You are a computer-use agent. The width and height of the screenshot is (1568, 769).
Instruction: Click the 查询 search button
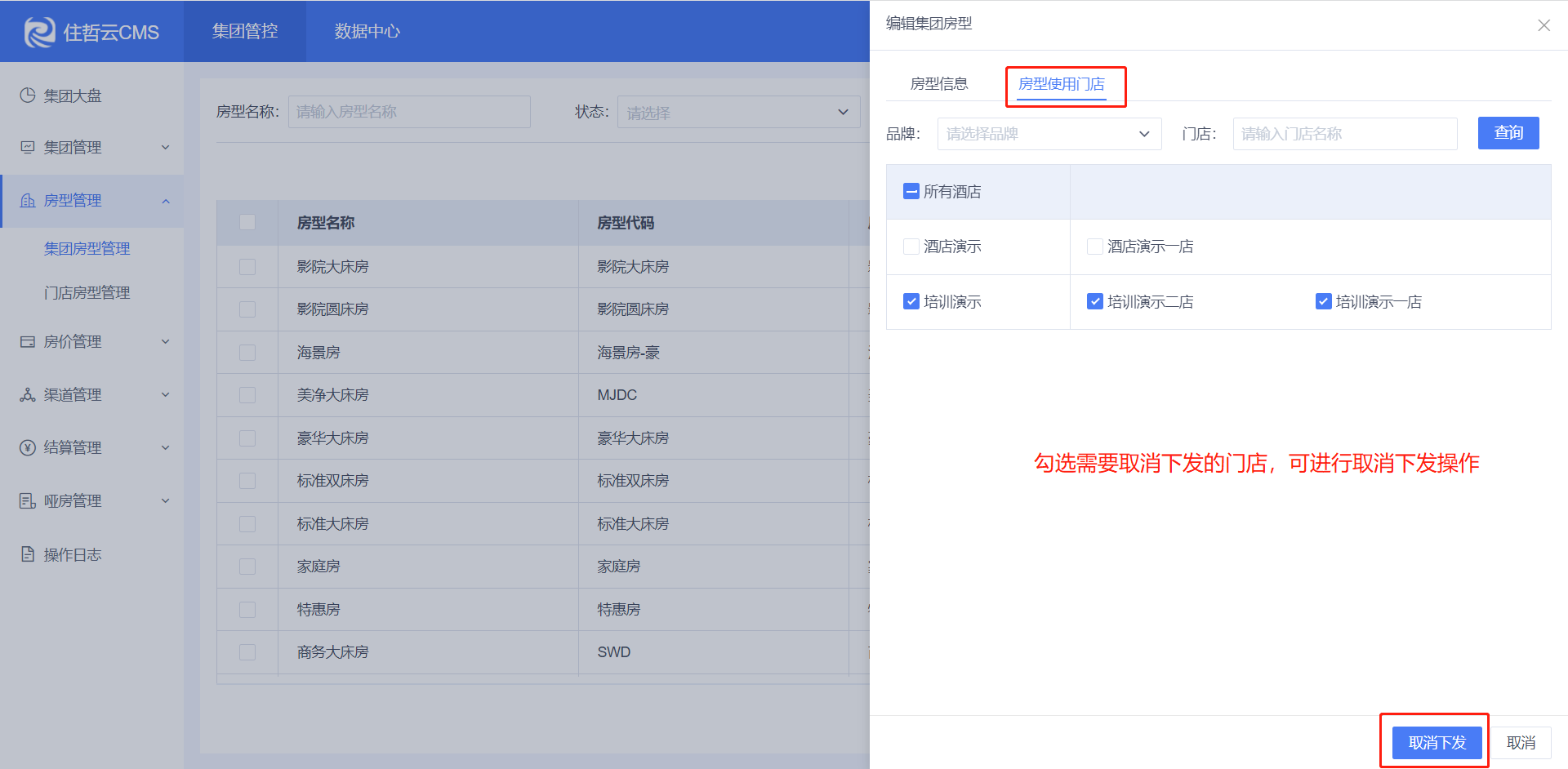click(x=1508, y=133)
